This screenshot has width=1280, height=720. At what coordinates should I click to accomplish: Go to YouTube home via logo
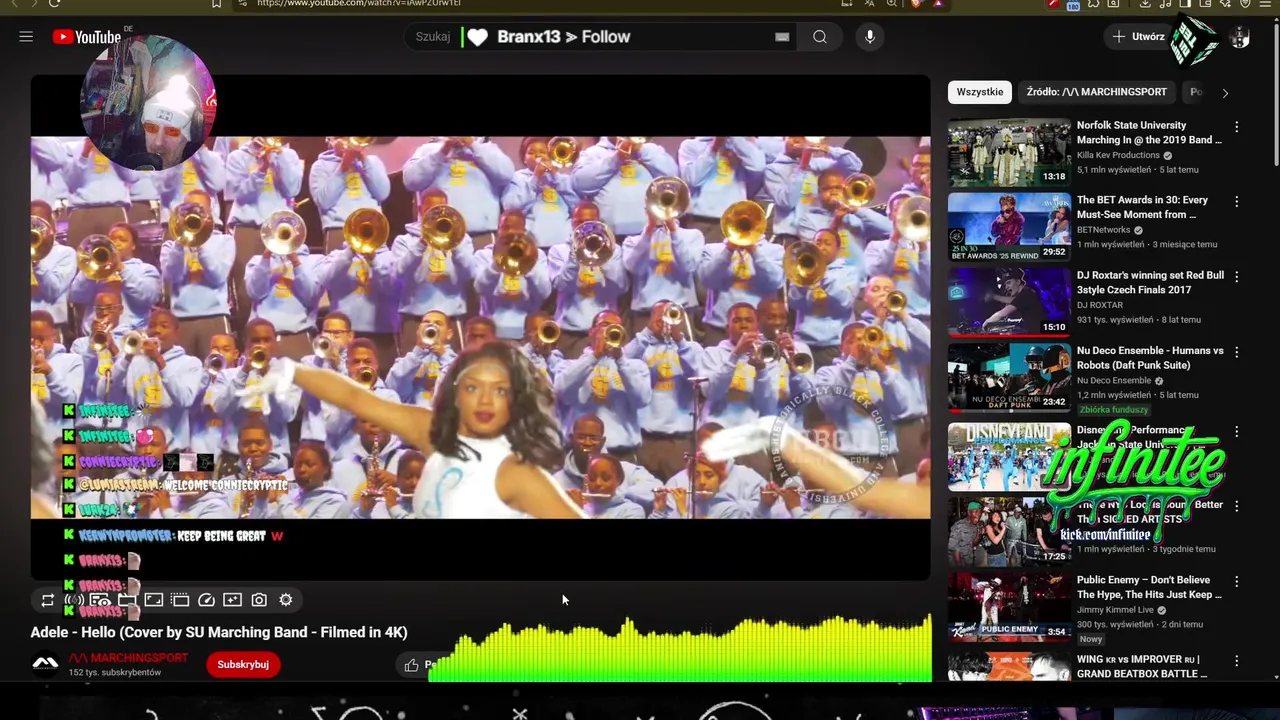tap(86, 37)
